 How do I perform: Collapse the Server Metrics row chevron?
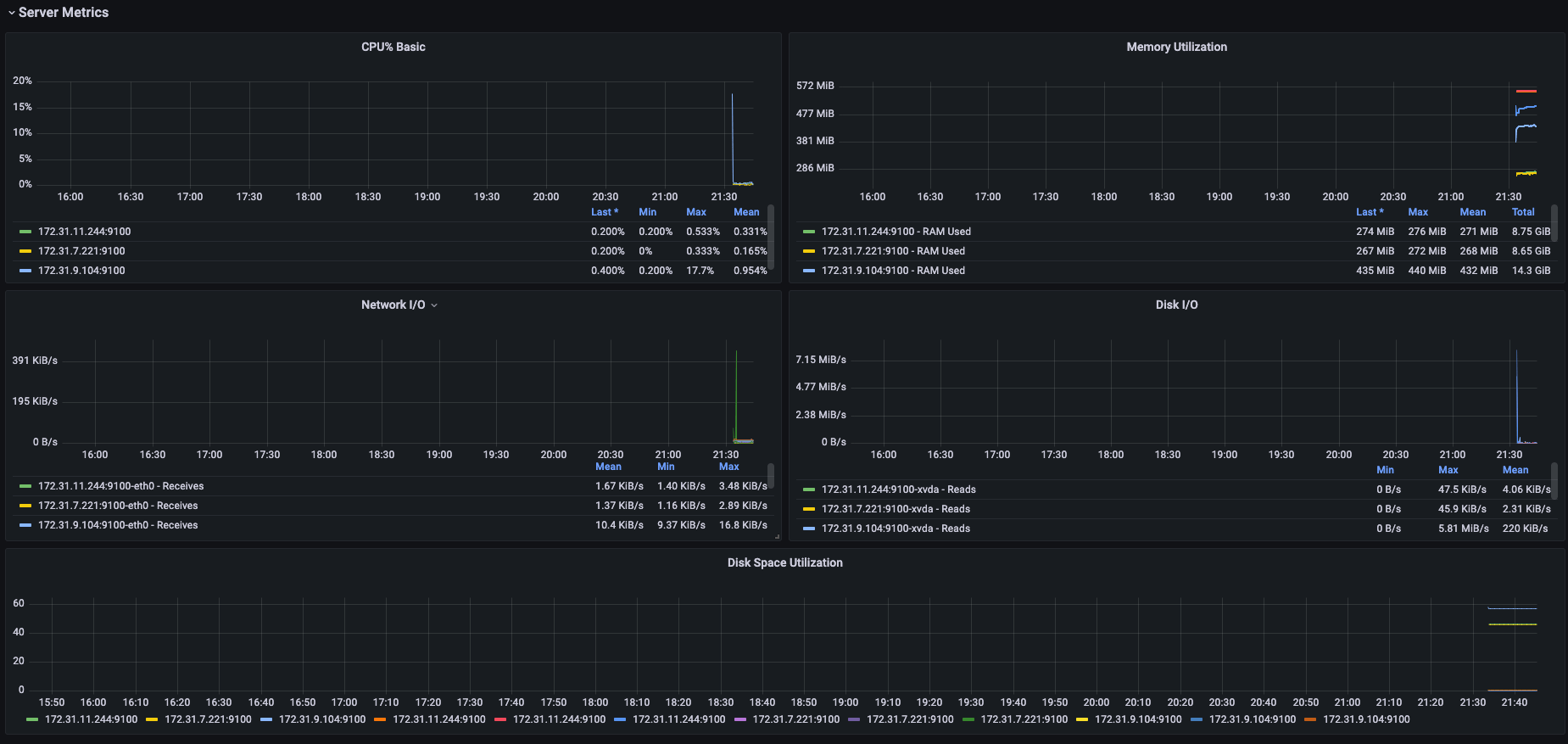(x=11, y=13)
